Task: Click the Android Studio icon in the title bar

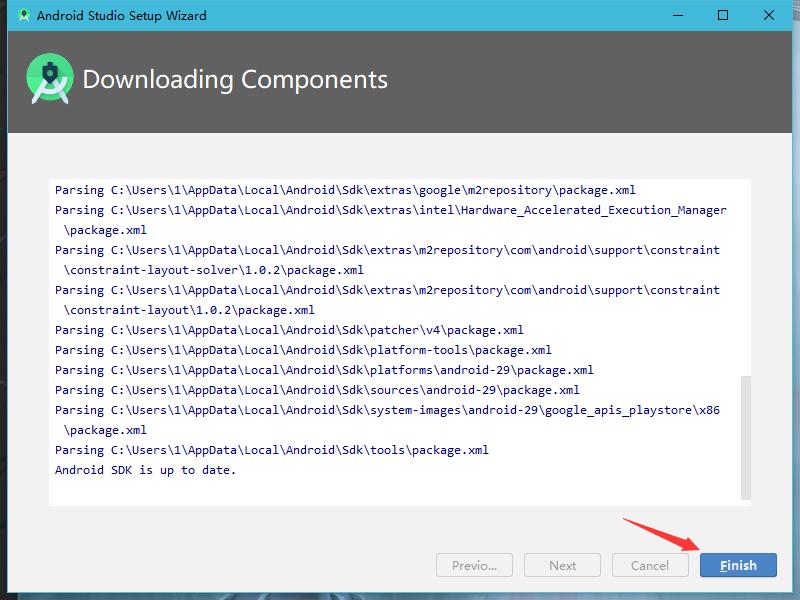Action: tap(23, 15)
